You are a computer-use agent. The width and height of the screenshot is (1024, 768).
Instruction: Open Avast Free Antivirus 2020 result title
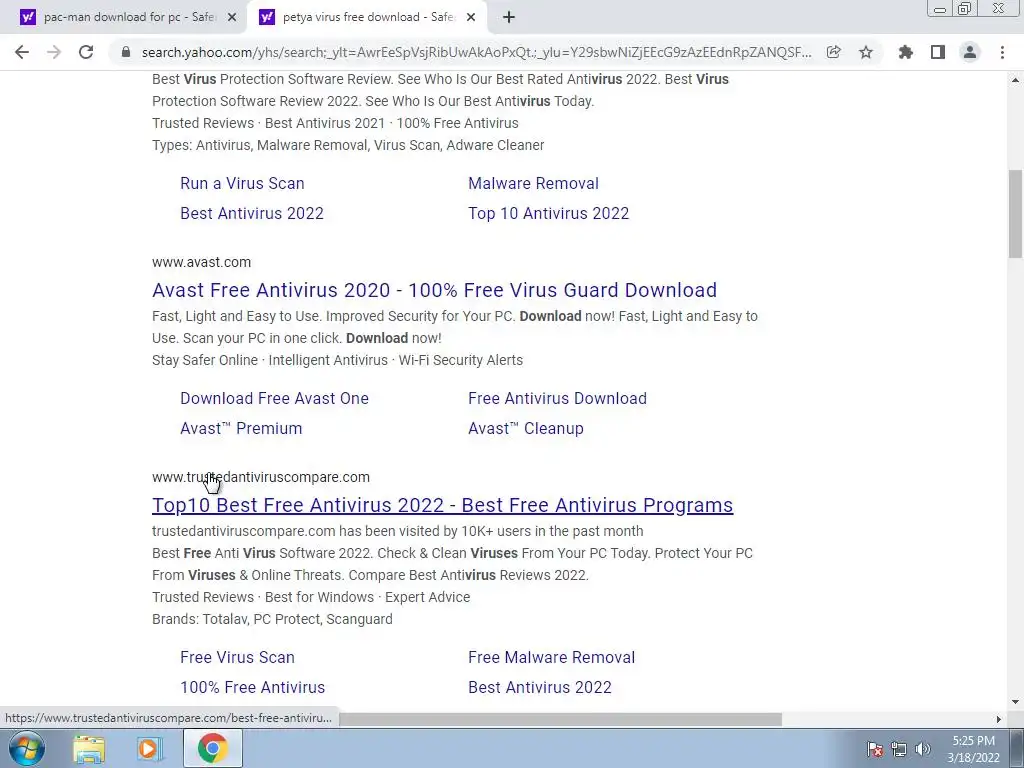[434, 290]
